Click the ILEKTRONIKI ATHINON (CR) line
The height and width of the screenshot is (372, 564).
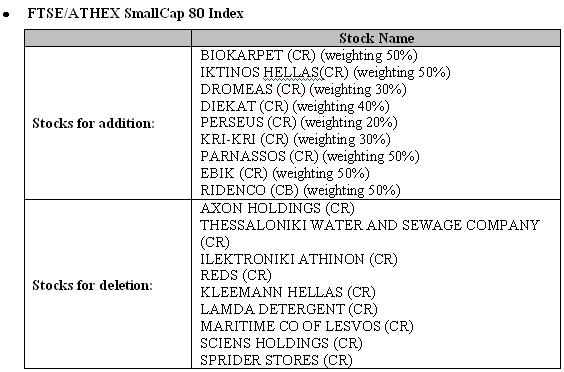tap(299, 259)
